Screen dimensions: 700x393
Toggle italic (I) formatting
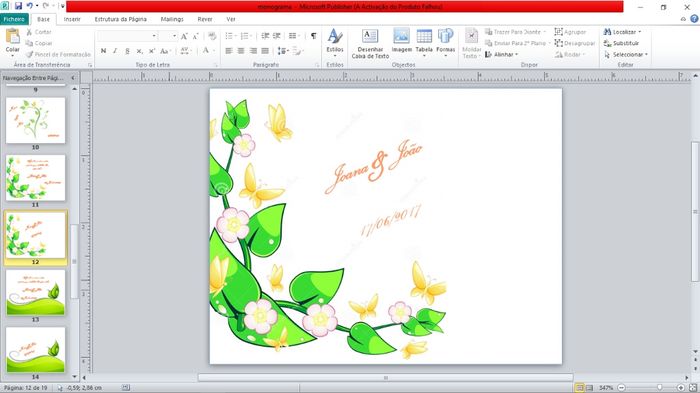click(x=115, y=51)
